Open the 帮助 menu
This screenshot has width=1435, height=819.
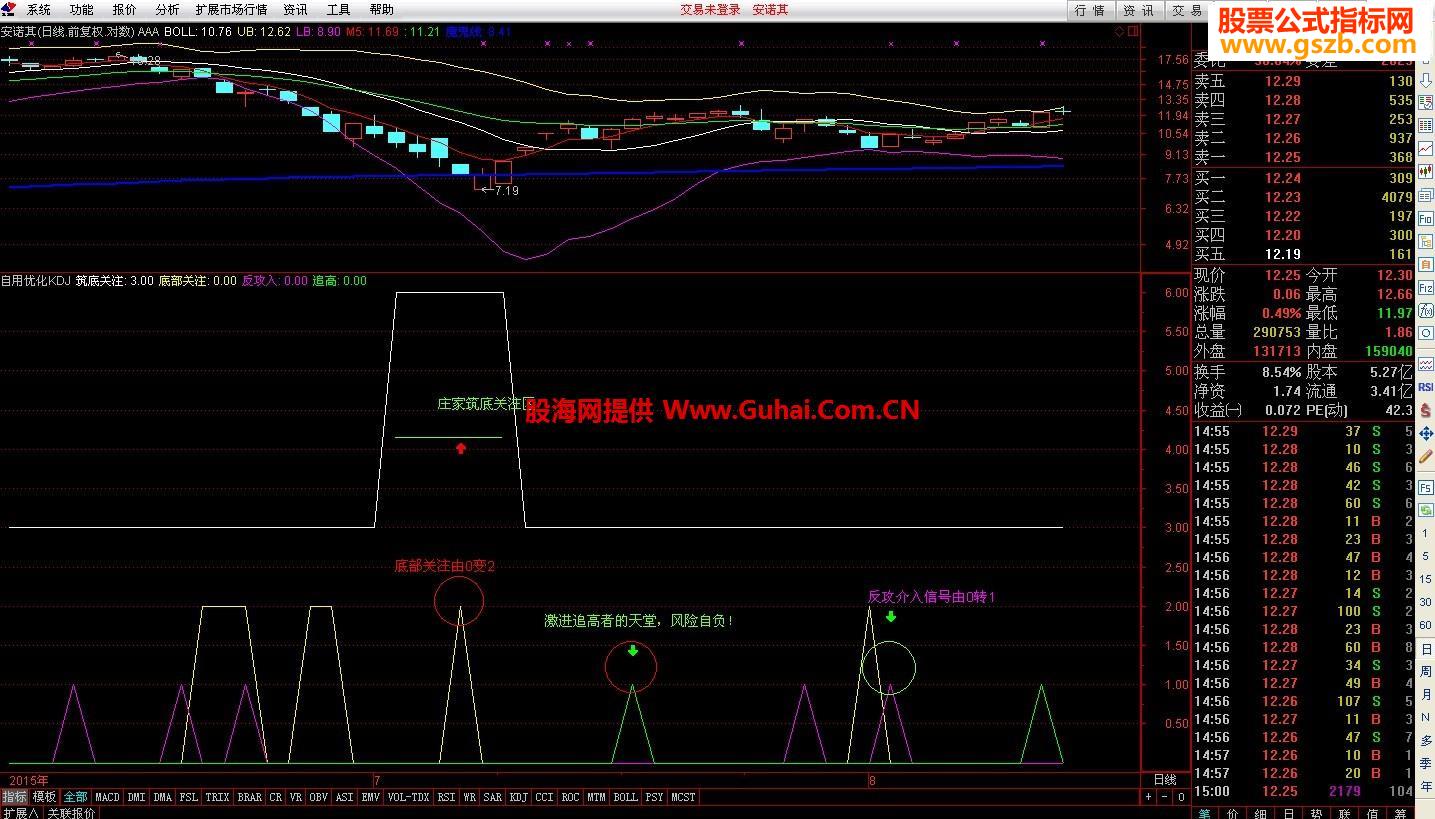click(381, 10)
